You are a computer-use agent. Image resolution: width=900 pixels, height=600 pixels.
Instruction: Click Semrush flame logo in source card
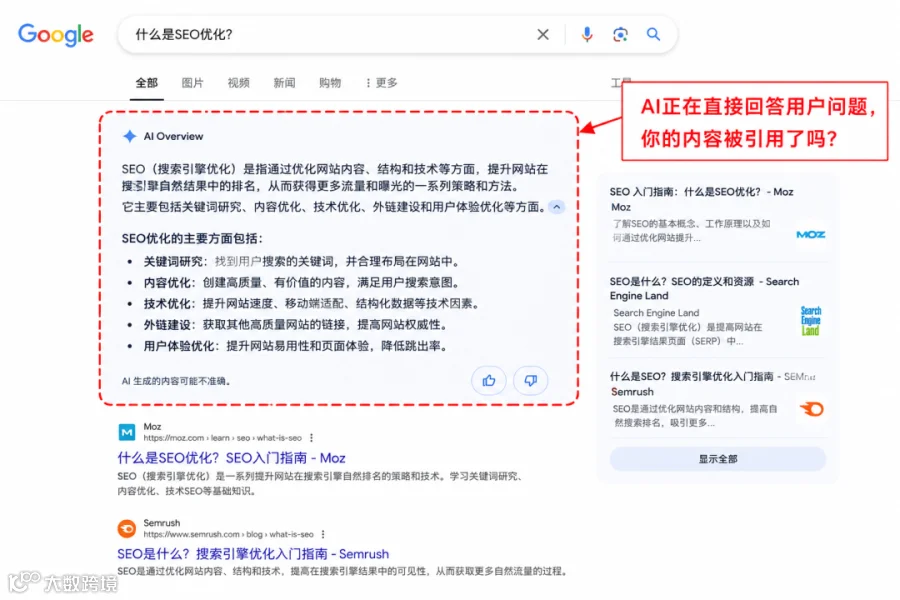pos(812,409)
